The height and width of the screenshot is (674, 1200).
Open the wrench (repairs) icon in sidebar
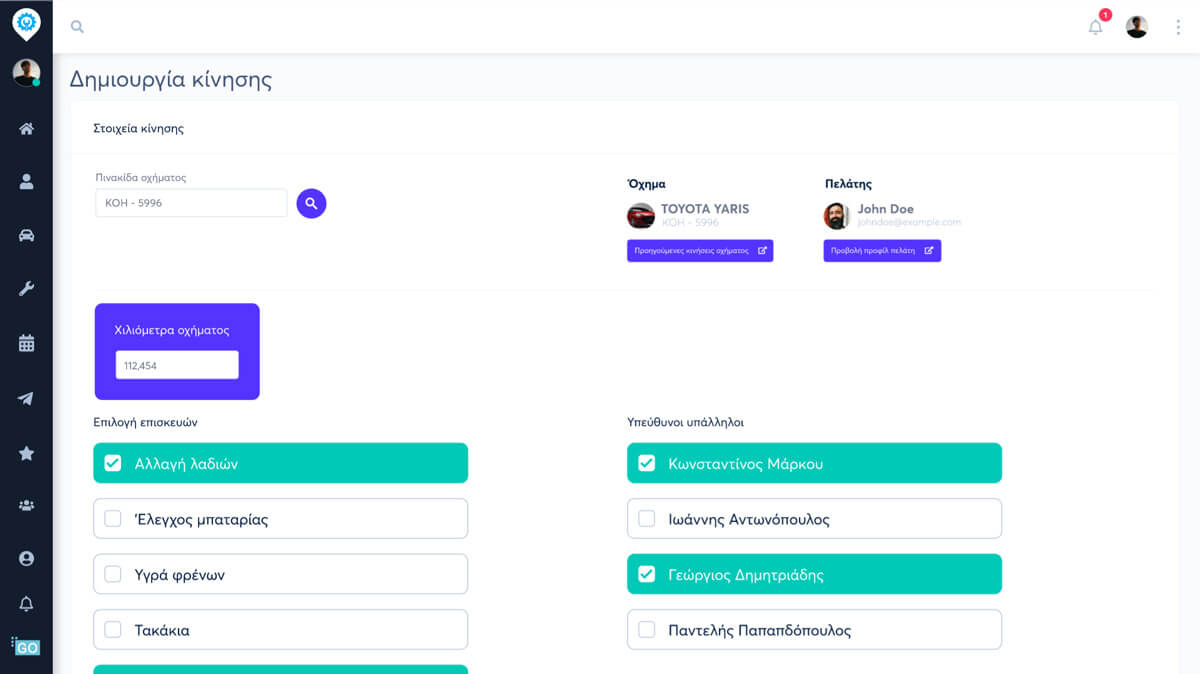(26, 288)
